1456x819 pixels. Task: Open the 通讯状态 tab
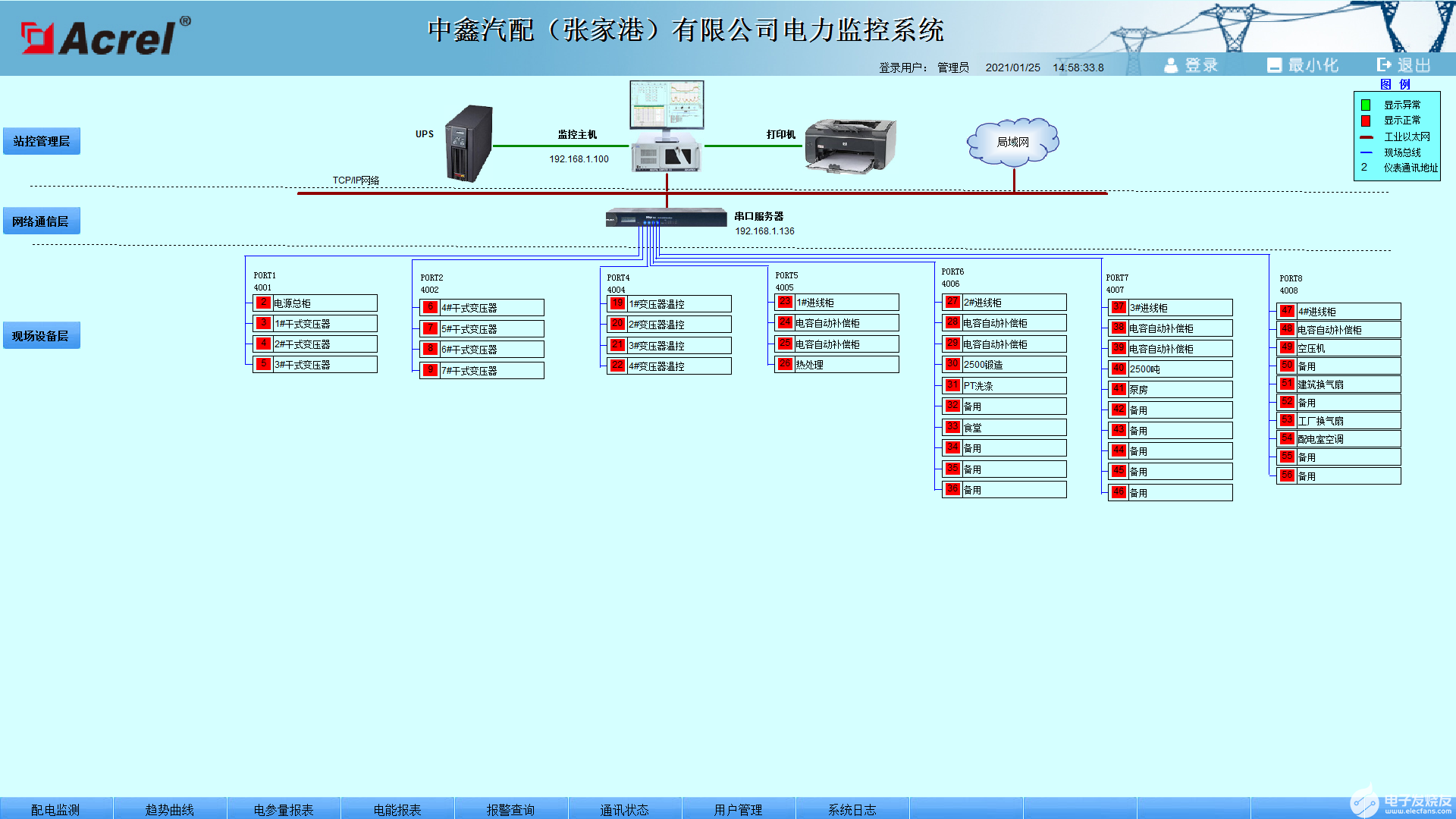pyautogui.click(x=624, y=809)
